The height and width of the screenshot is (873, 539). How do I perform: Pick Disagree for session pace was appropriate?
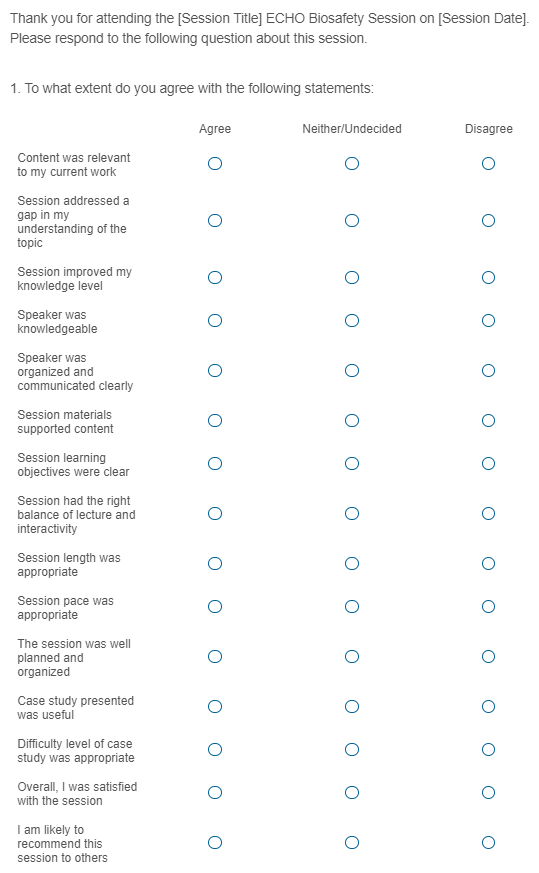pyautogui.click(x=488, y=607)
